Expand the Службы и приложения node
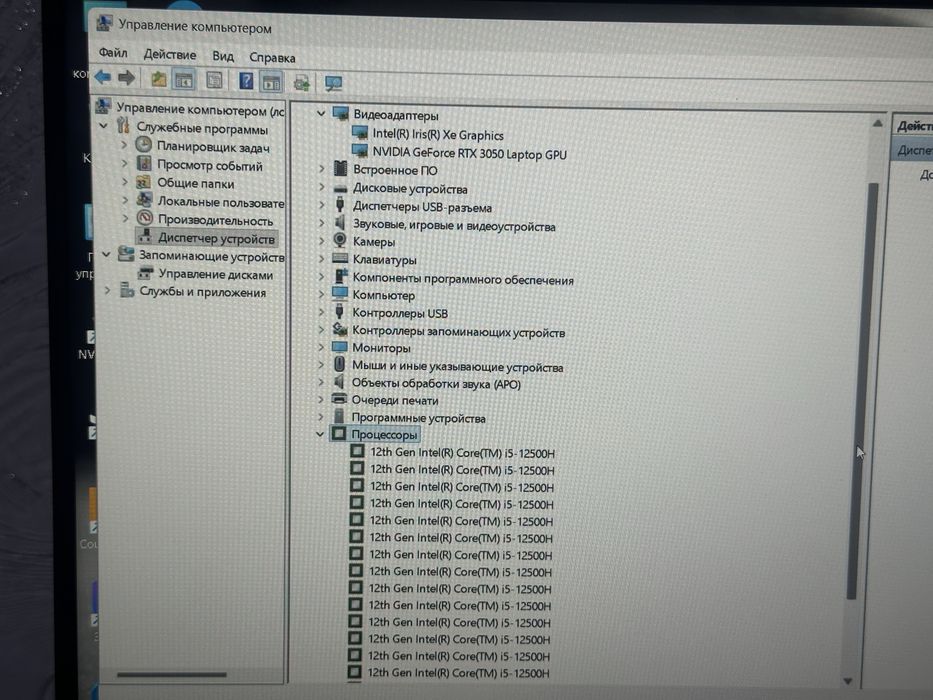Image resolution: width=933 pixels, height=700 pixels. [107, 290]
